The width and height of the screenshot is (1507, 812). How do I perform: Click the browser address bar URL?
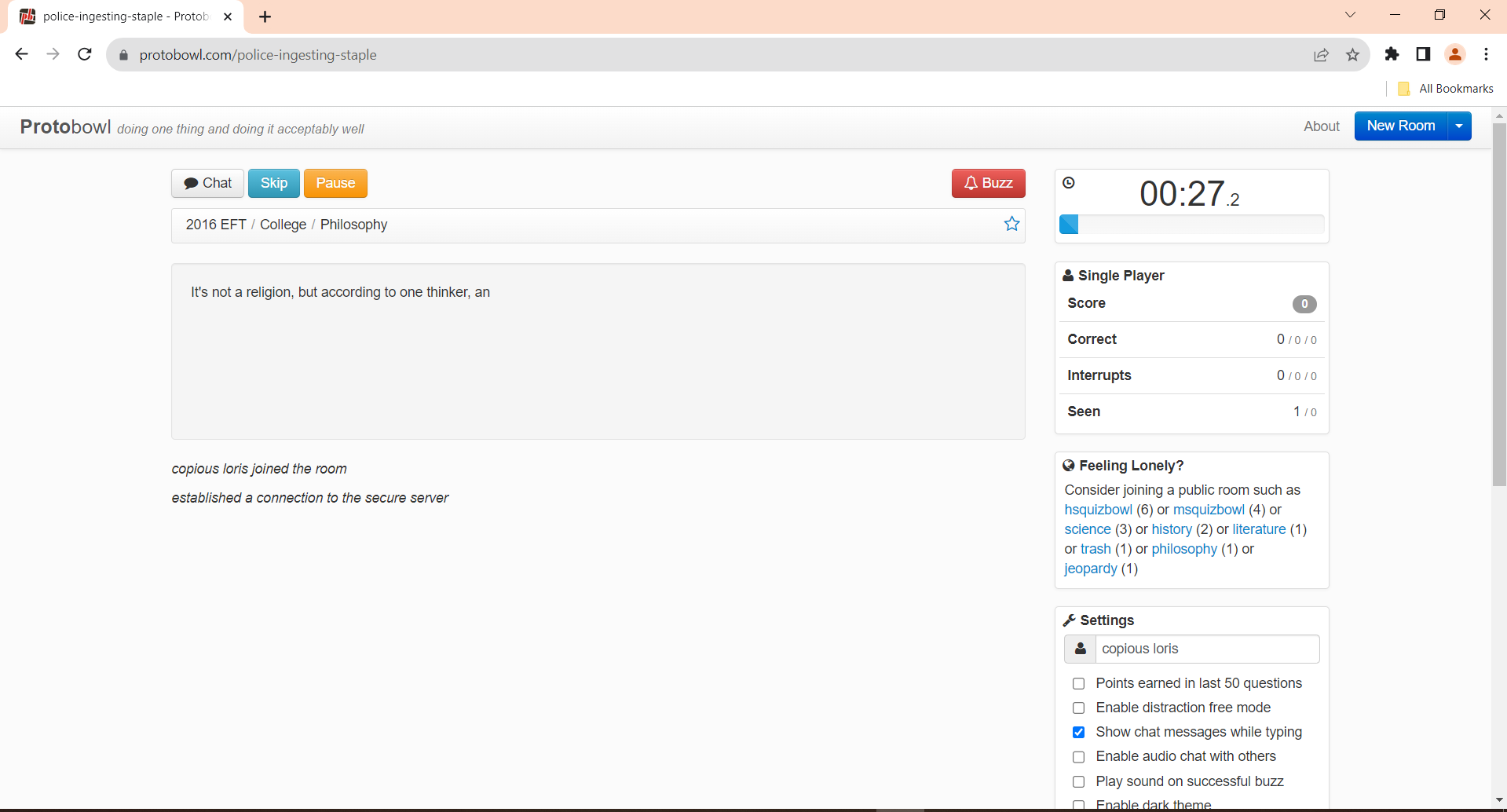pyautogui.click(x=258, y=55)
